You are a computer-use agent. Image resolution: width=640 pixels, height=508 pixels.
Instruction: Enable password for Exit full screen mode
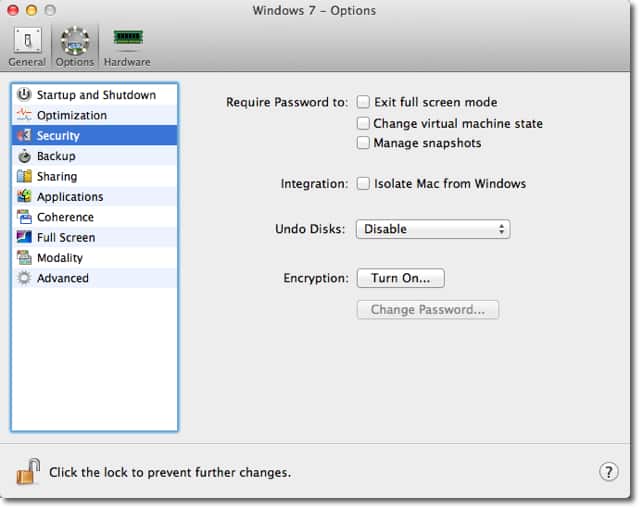pos(363,102)
